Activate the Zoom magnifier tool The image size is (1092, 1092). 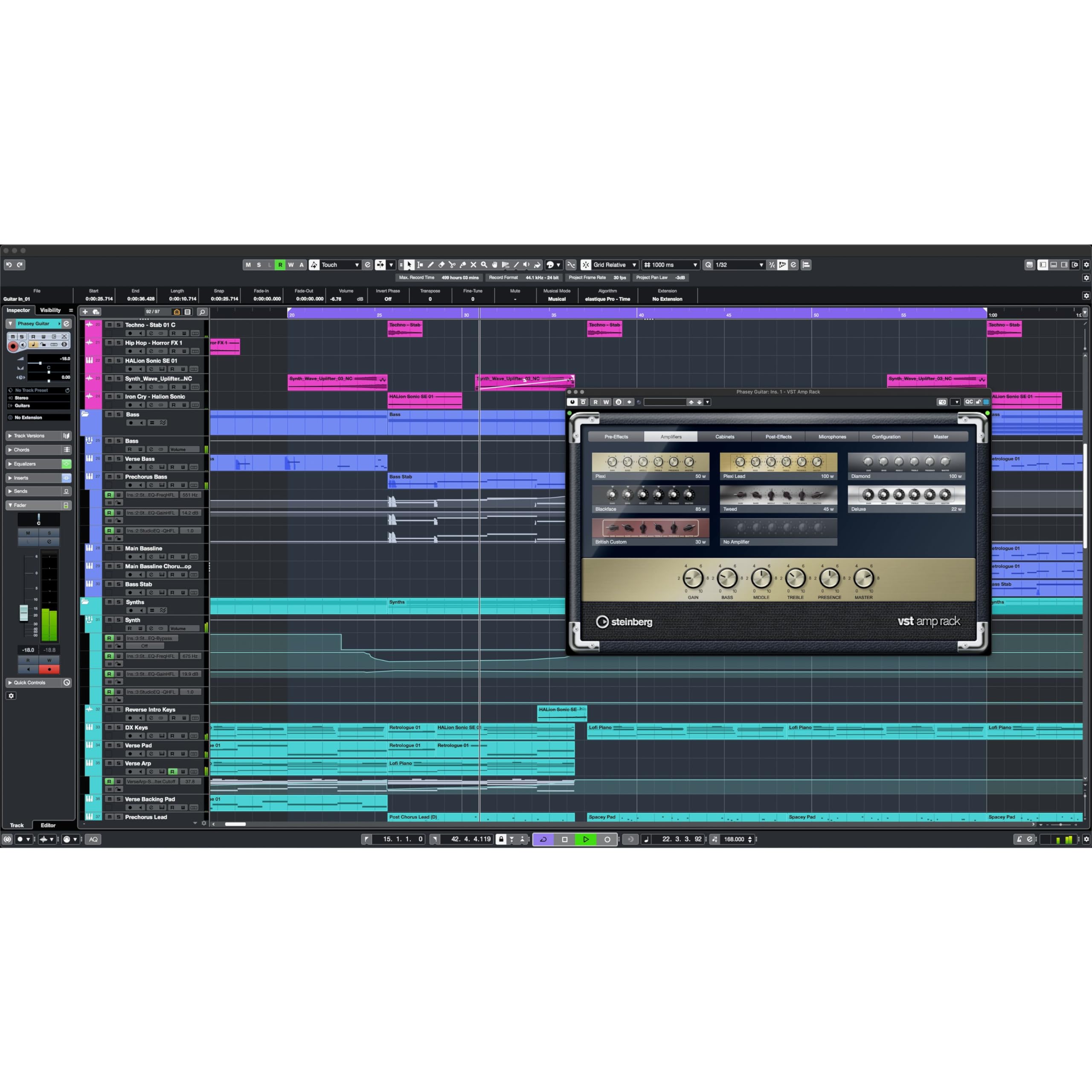point(485,264)
